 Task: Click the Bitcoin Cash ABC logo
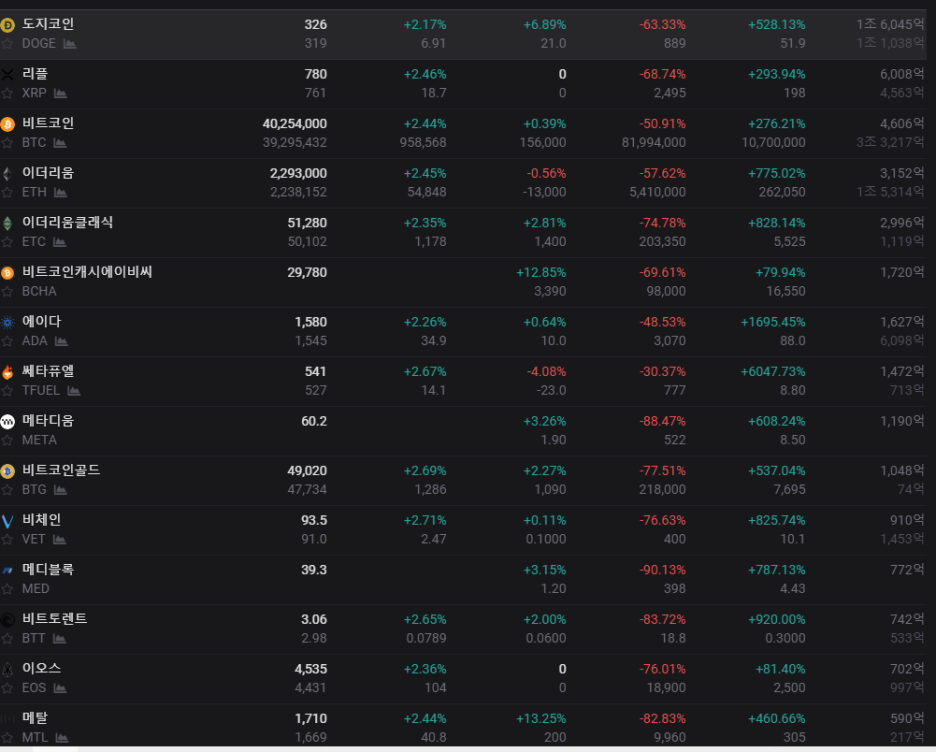pyautogui.click(x=7, y=273)
